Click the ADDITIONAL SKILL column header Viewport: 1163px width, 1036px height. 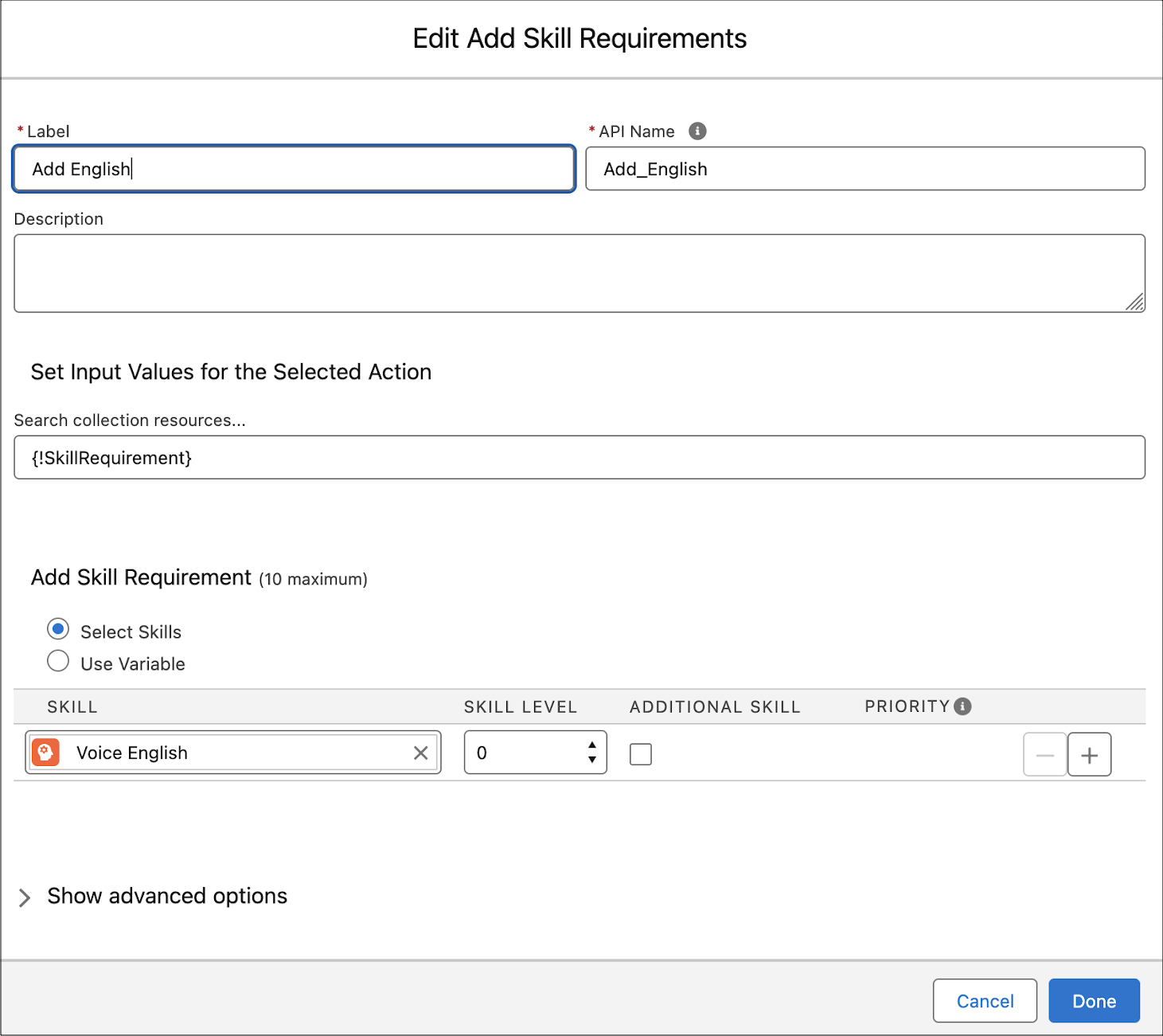715,707
